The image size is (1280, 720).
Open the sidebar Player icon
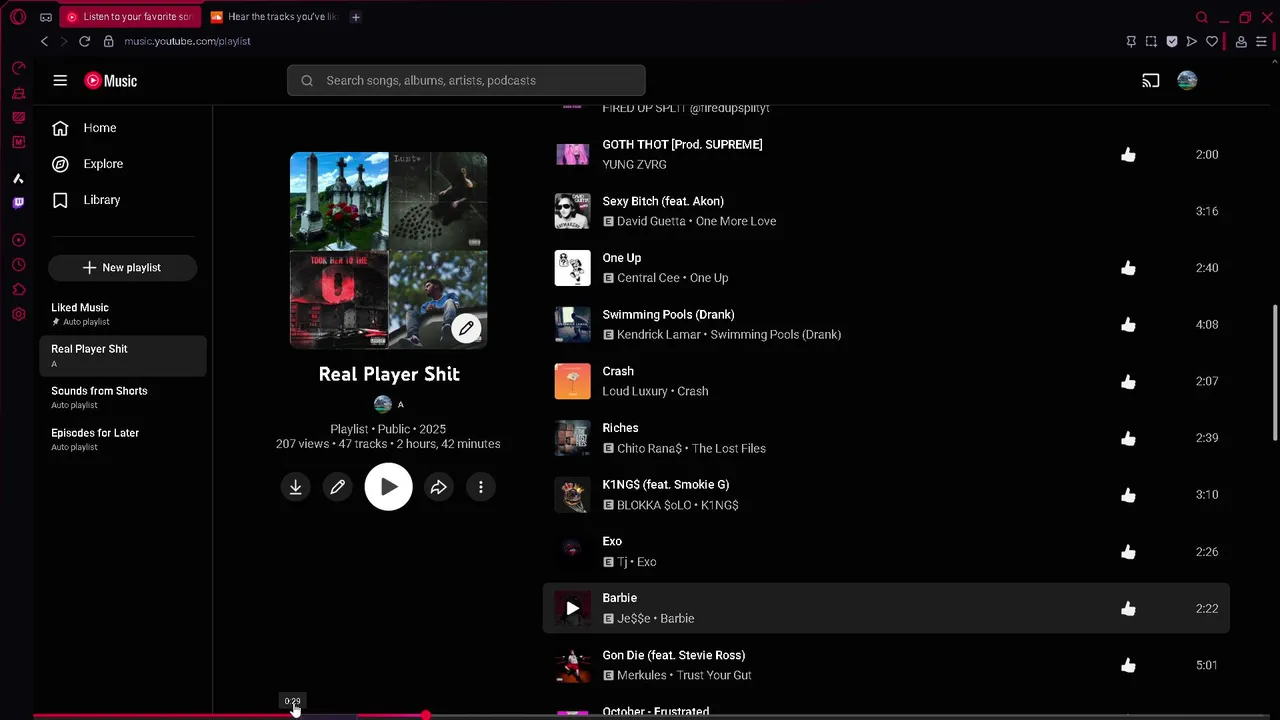click(18, 240)
